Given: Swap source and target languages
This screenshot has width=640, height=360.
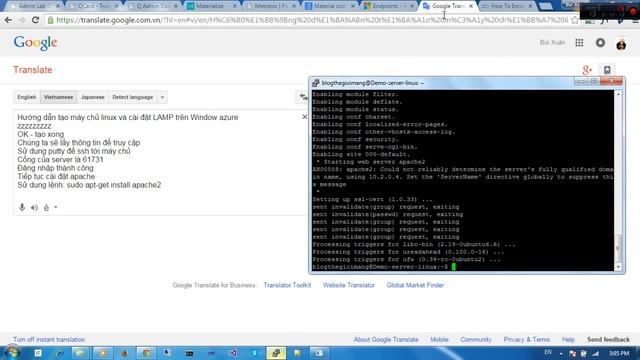Looking at the screenshot, I should coord(303,97).
